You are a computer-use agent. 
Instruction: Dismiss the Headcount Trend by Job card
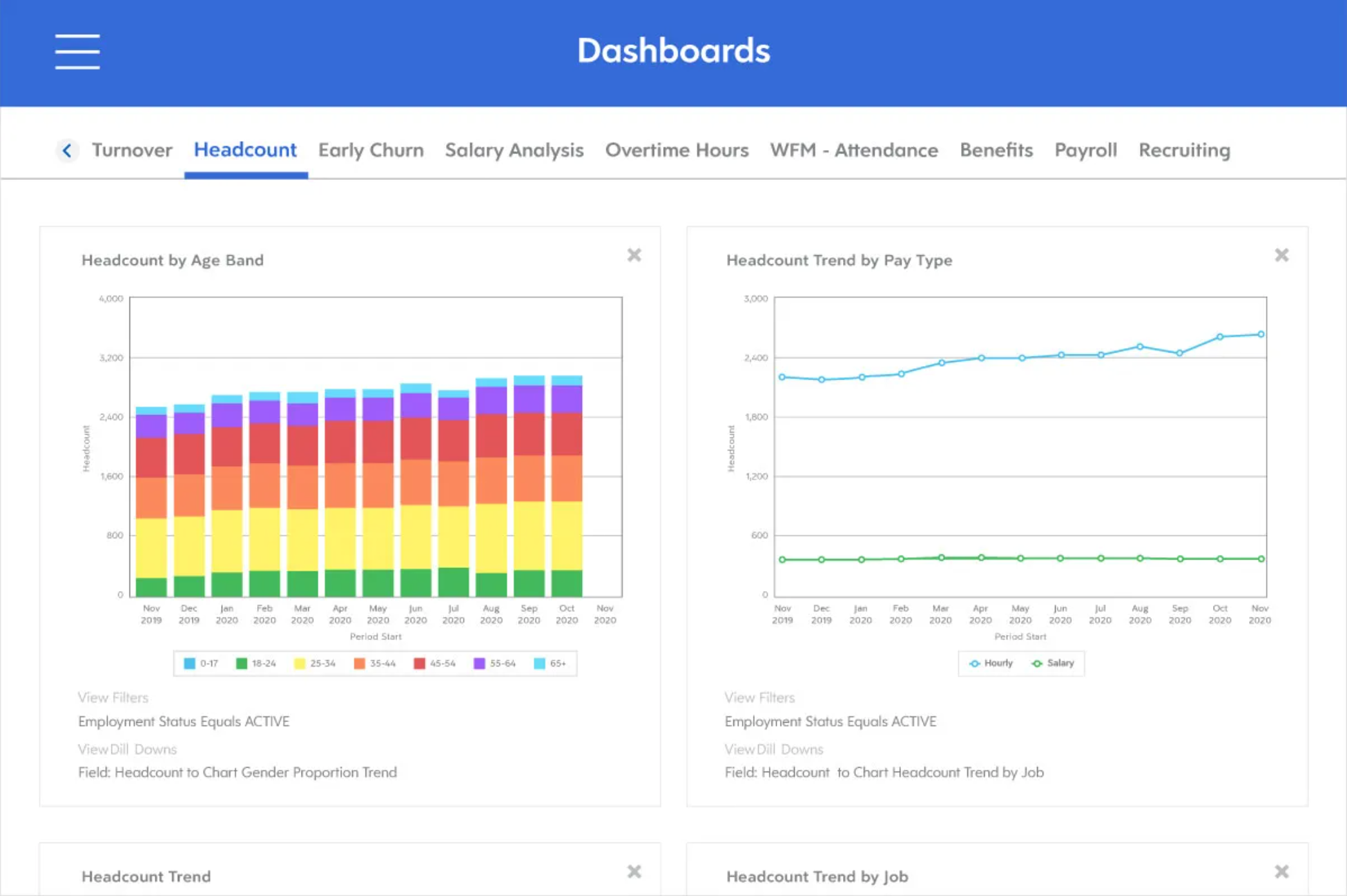tap(1281, 872)
